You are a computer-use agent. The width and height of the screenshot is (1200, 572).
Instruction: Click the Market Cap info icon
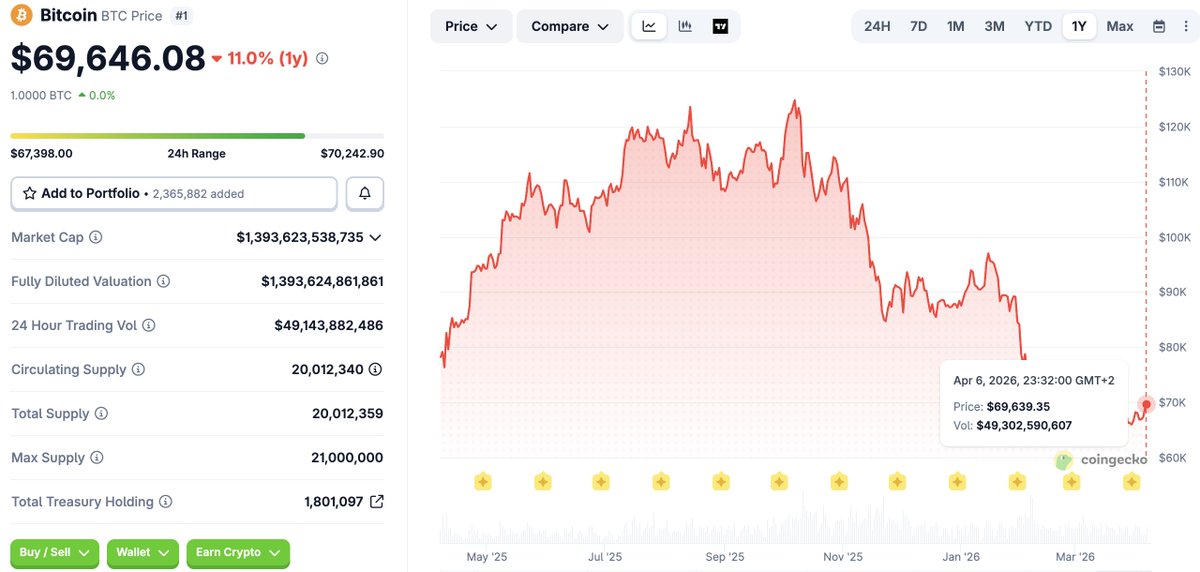click(x=96, y=238)
